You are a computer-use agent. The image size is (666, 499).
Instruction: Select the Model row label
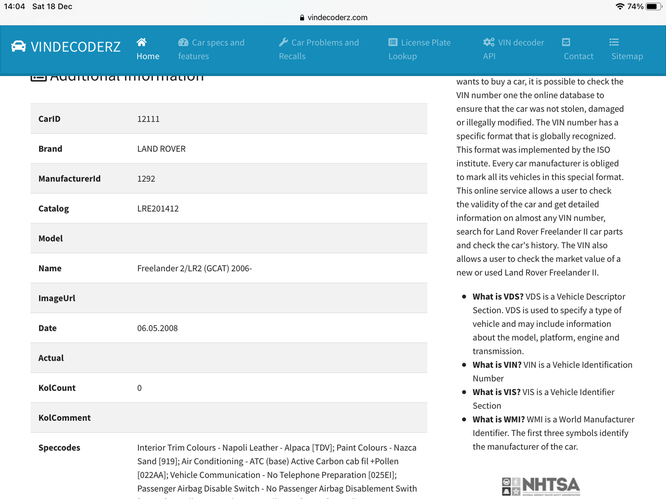coord(51,238)
